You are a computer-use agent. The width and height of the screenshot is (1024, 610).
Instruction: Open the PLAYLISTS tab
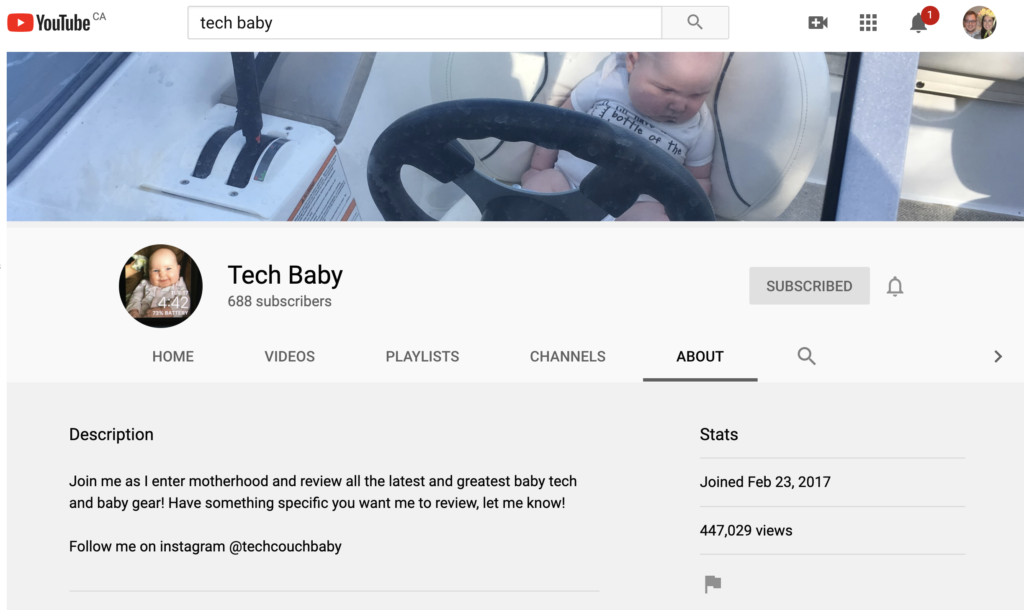[422, 356]
